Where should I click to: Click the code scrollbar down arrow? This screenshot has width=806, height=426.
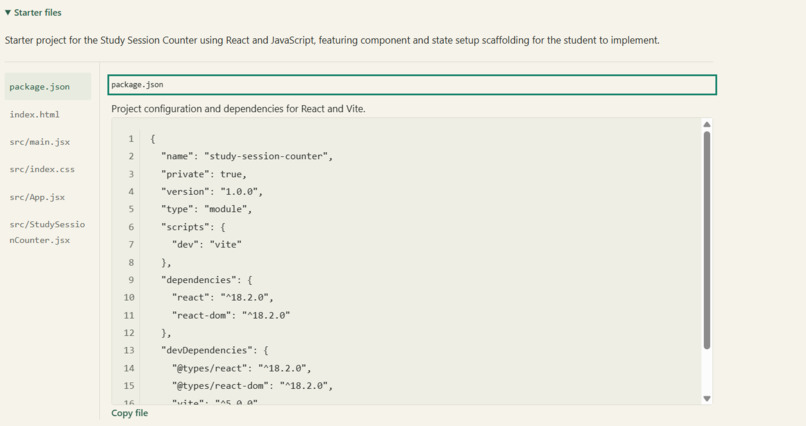[x=707, y=398]
